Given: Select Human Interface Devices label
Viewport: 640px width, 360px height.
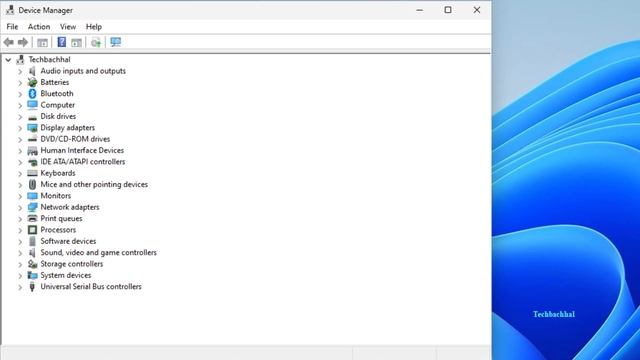Looking at the screenshot, I should coord(82,151).
